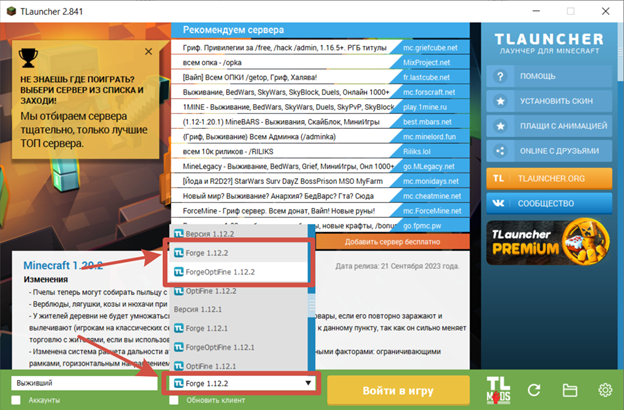Select Forge 1.12.2 from version list
This screenshot has height=410, width=624.
[x=238, y=253]
